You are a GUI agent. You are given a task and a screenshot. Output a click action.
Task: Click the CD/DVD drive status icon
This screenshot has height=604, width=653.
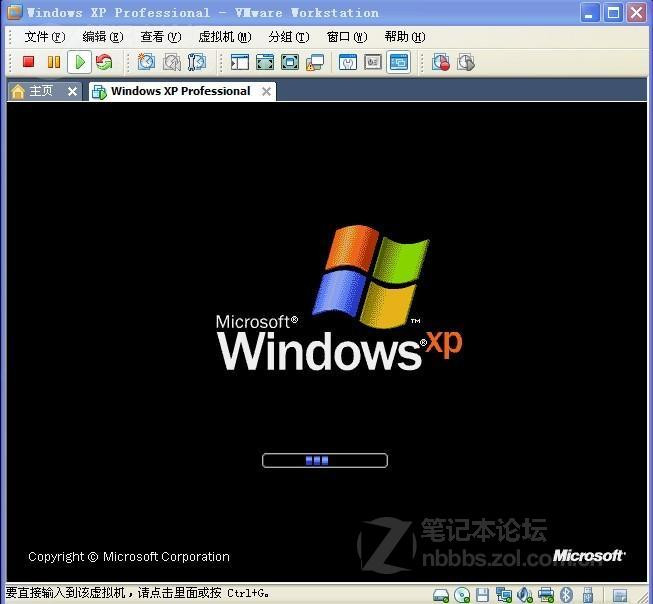[462, 595]
